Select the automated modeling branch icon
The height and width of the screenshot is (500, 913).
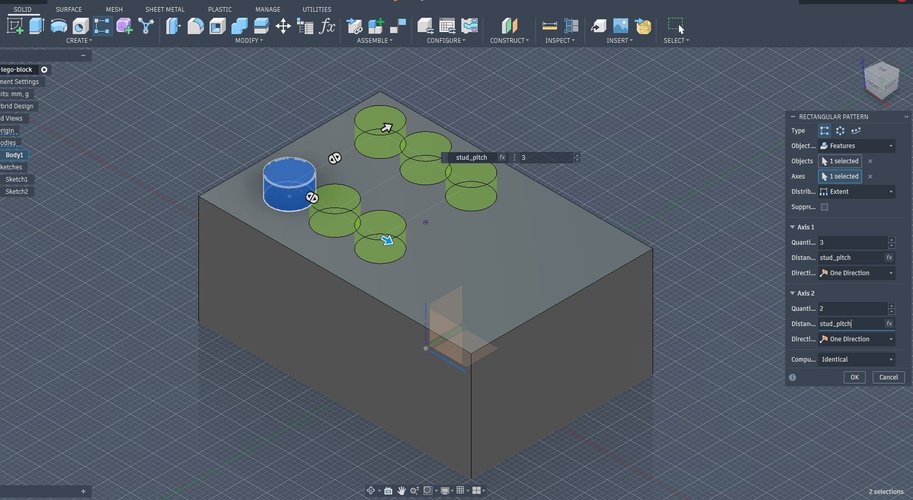point(146,26)
